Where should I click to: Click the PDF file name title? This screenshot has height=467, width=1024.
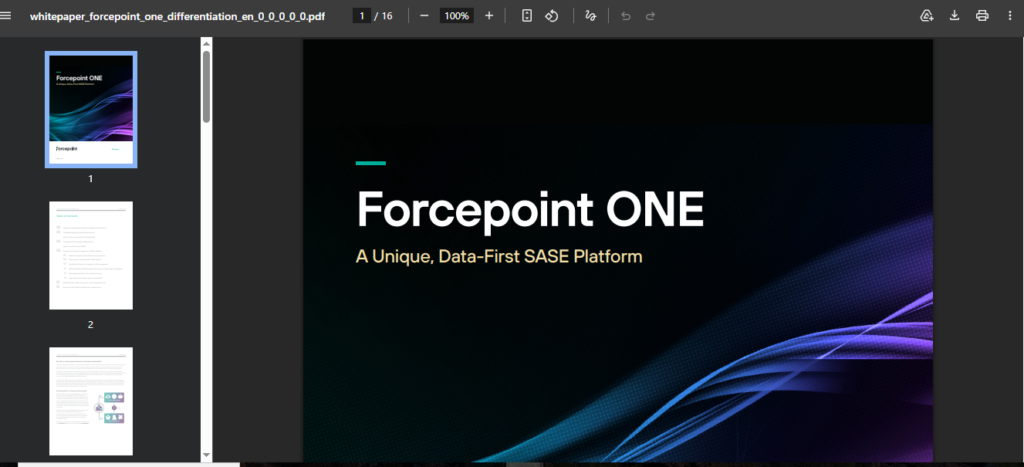(177, 16)
